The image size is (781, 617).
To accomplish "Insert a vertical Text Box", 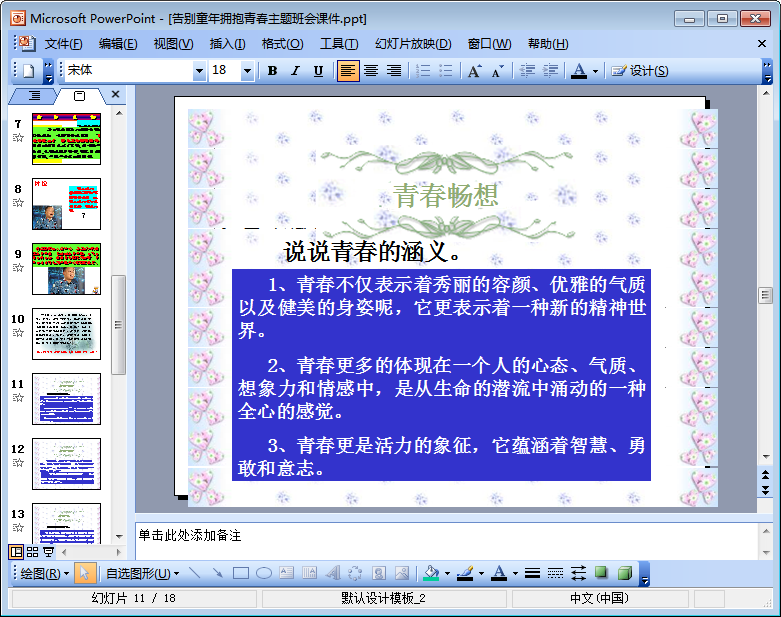I will 309,574.
